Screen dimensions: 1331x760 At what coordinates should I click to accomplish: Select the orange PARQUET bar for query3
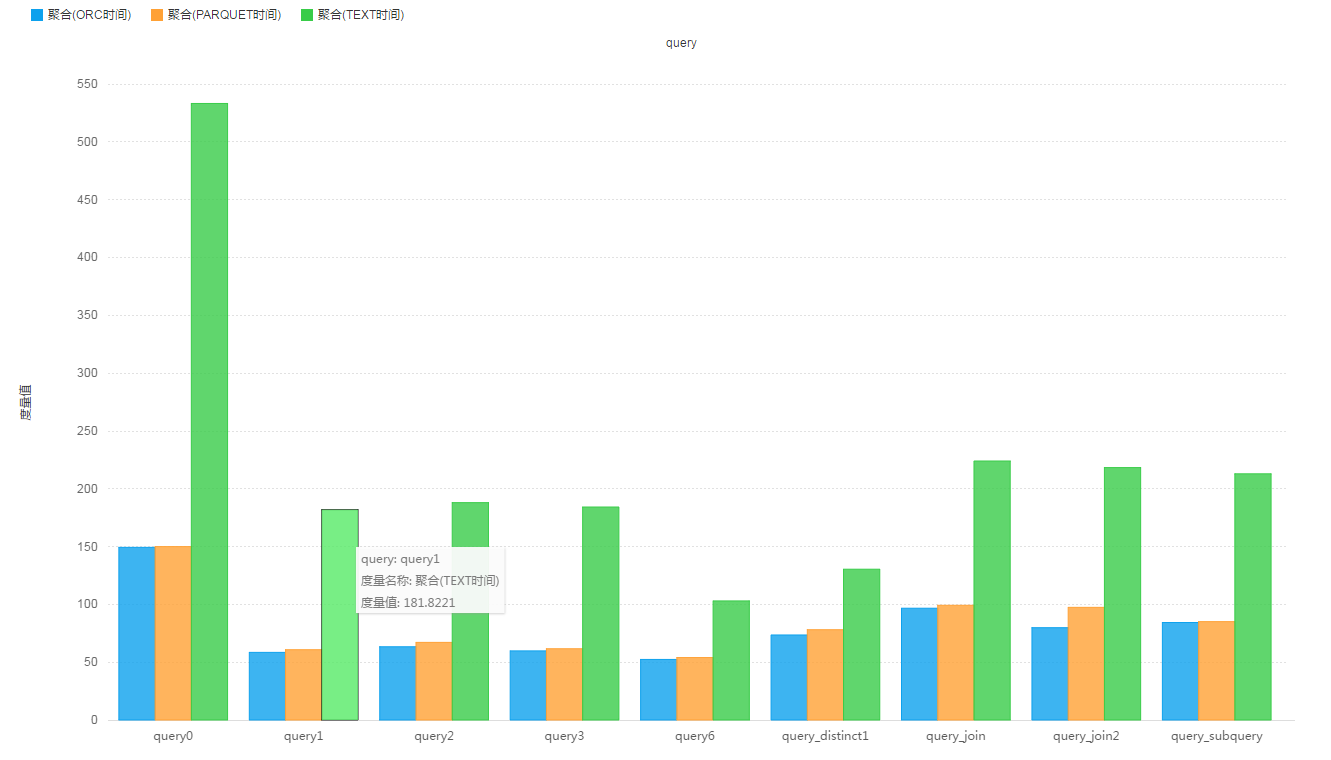[x=564, y=684]
